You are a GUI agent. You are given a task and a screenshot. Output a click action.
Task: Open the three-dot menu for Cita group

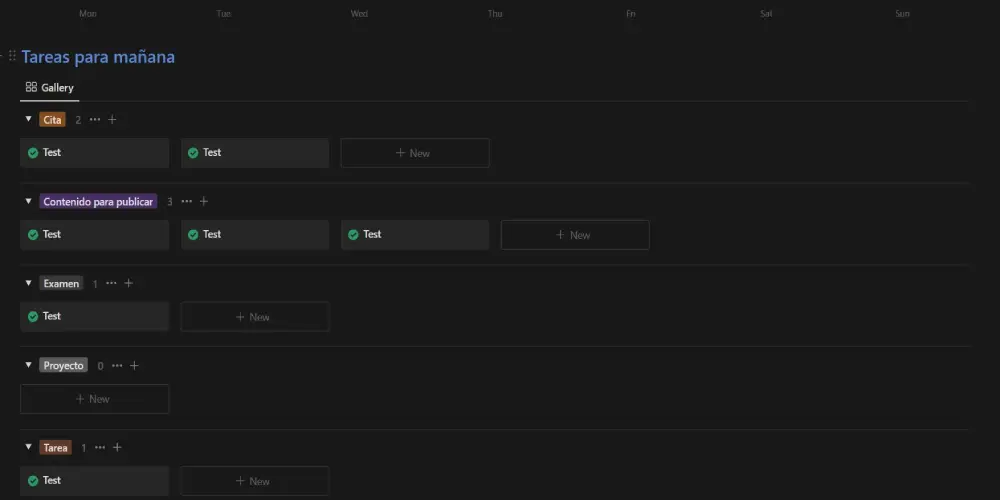click(x=95, y=120)
